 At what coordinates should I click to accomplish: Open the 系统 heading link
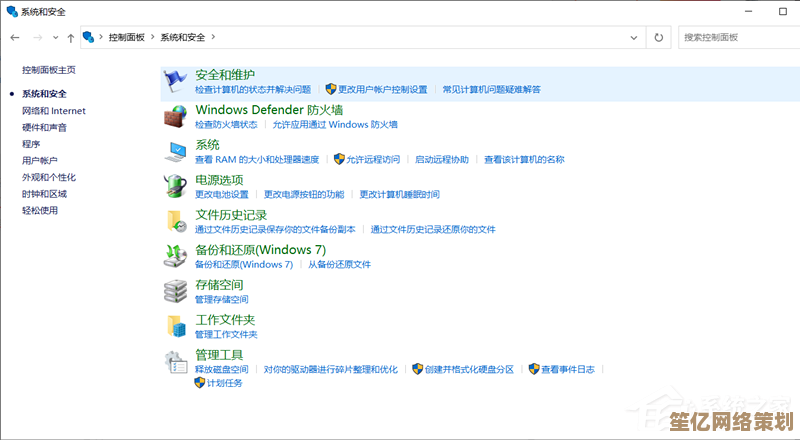(207, 145)
